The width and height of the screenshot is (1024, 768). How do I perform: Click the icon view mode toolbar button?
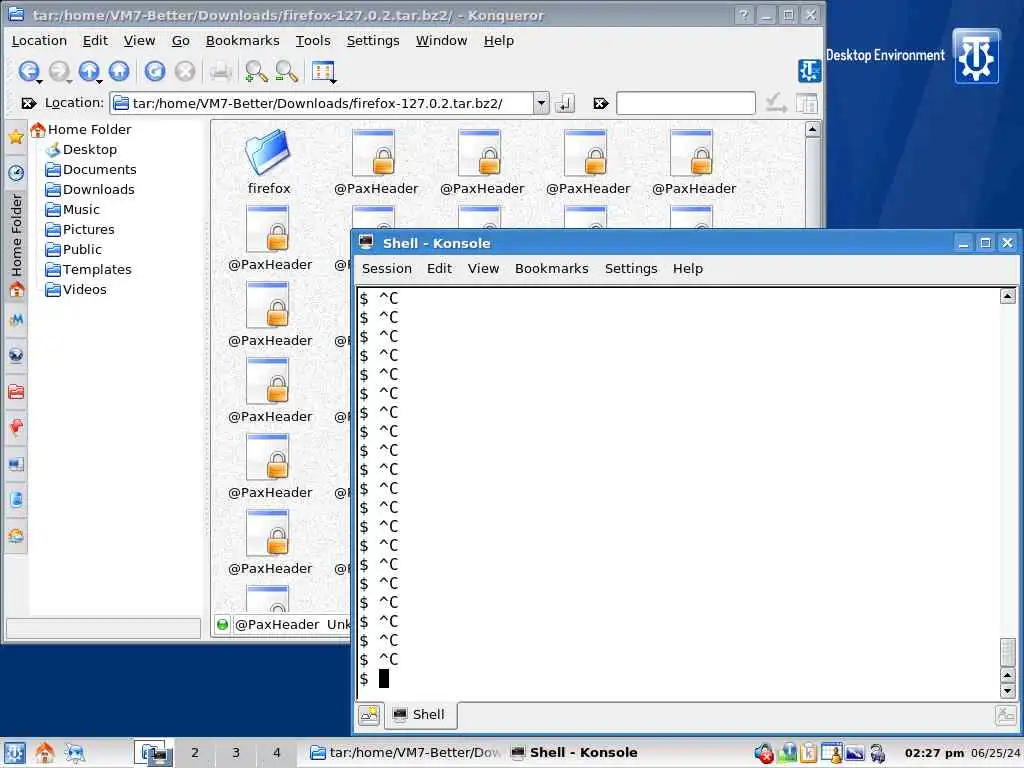click(x=322, y=71)
